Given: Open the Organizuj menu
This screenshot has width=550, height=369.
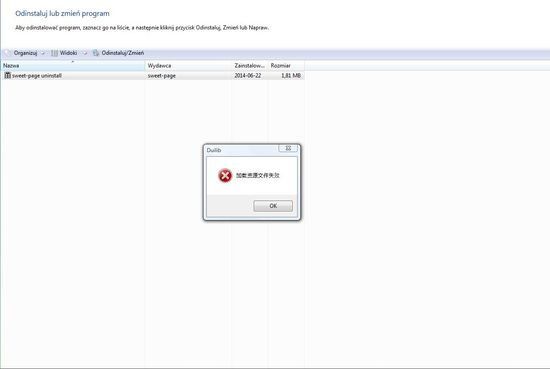Looking at the screenshot, I should [25, 53].
